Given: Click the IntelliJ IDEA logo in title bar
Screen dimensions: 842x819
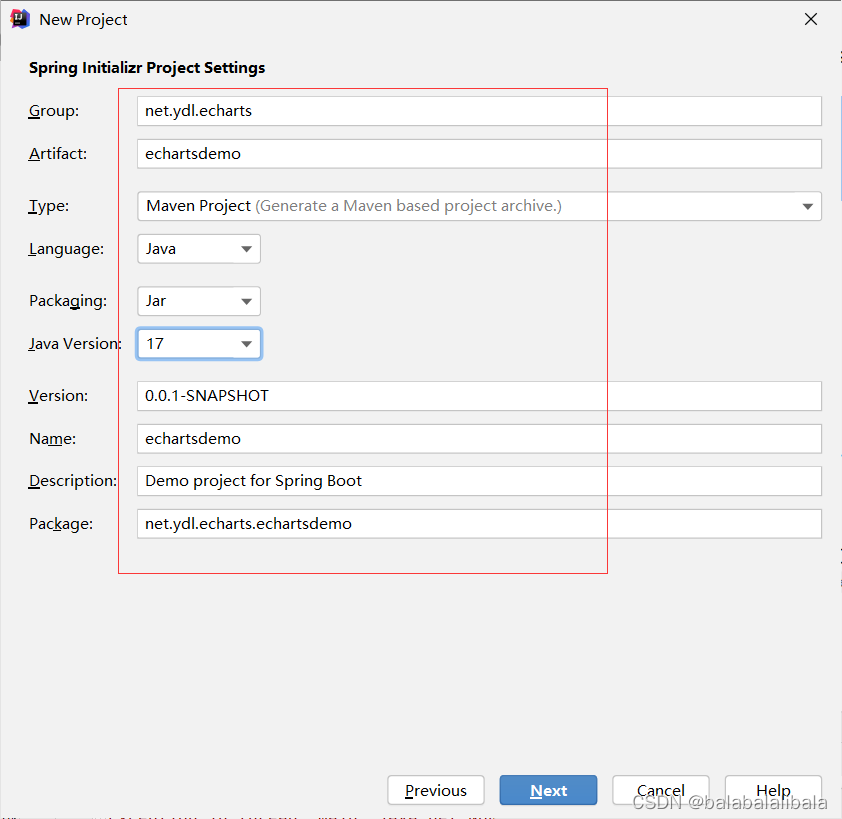Looking at the screenshot, I should pyautogui.click(x=19, y=19).
